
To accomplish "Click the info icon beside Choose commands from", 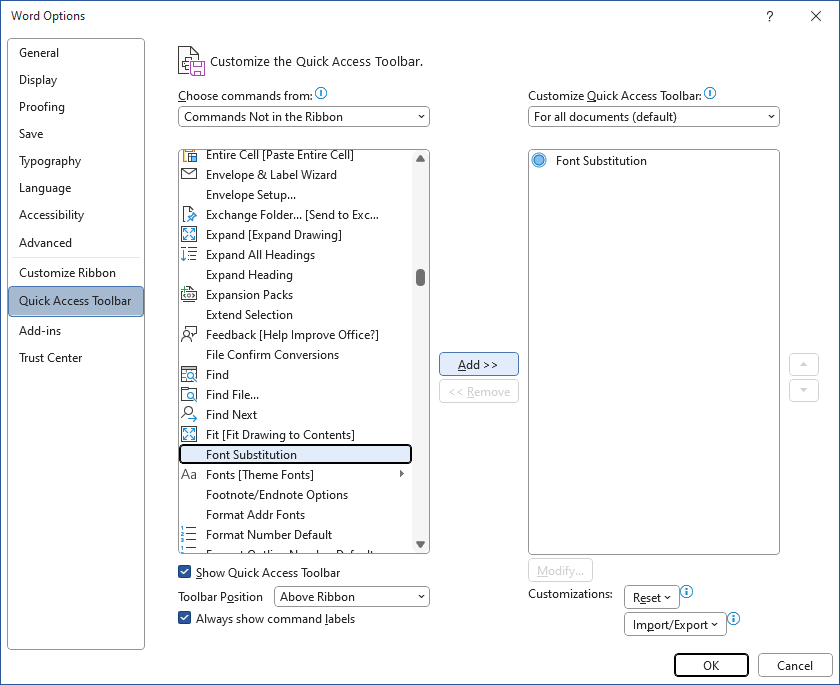I will pyautogui.click(x=321, y=92).
